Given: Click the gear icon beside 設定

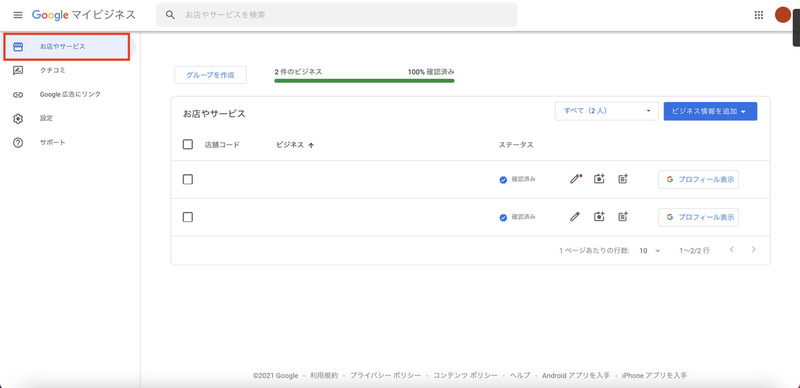Looking at the screenshot, I should tap(18, 118).
